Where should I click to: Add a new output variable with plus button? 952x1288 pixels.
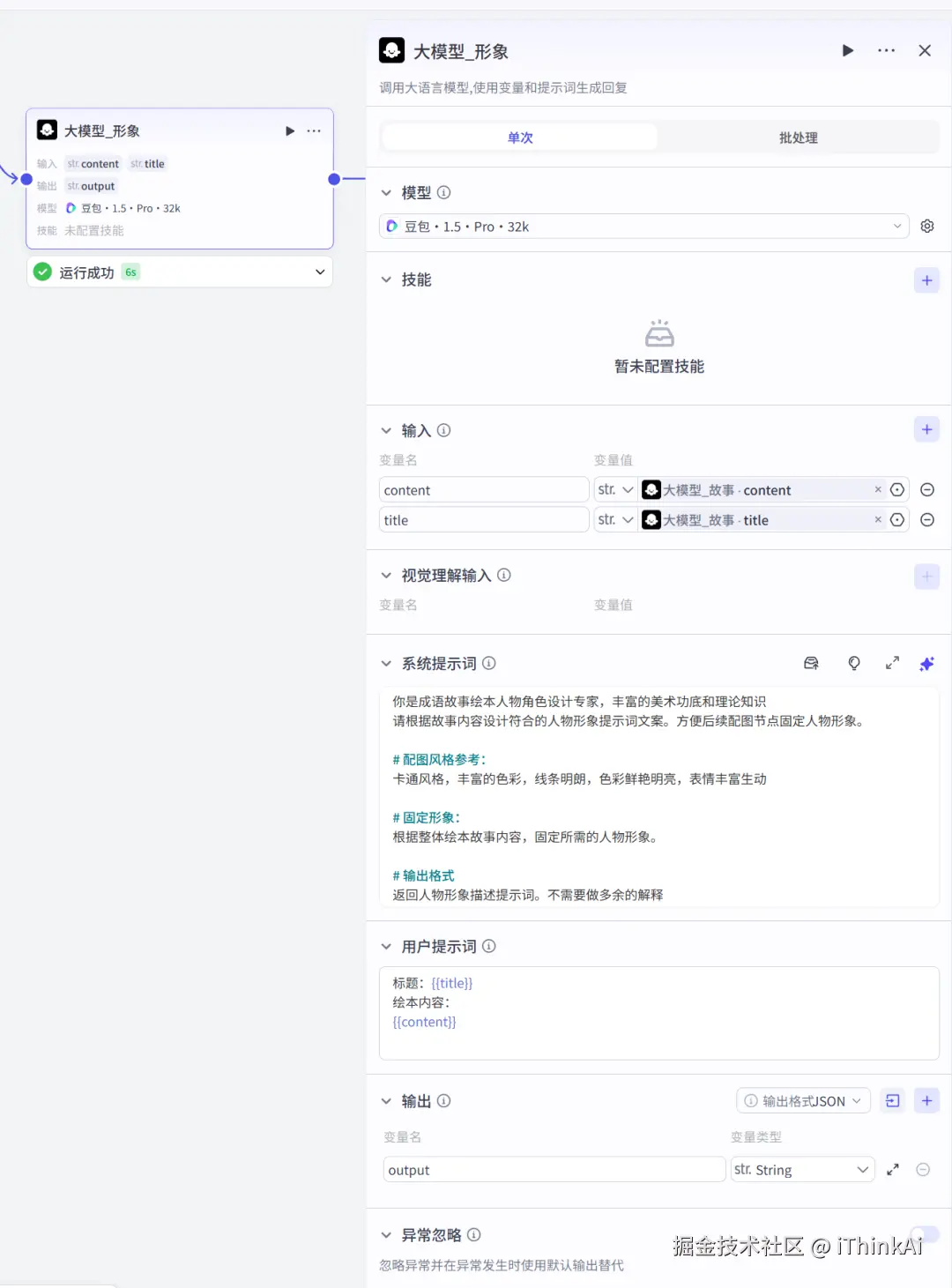tap(926, 1100)
